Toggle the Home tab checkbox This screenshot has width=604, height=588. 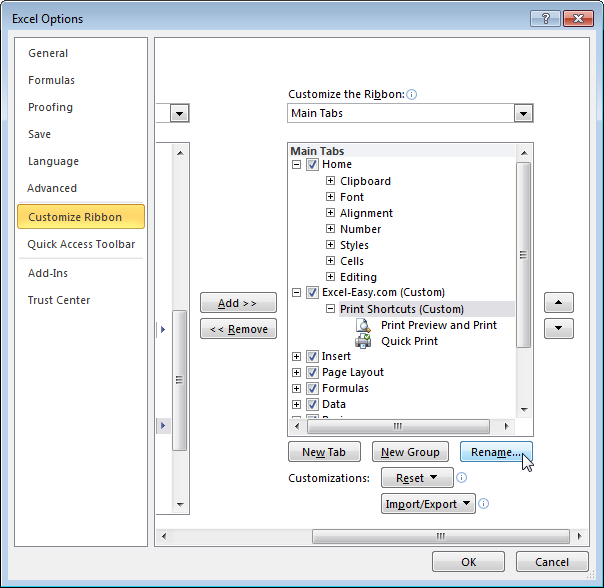point(312,165)
